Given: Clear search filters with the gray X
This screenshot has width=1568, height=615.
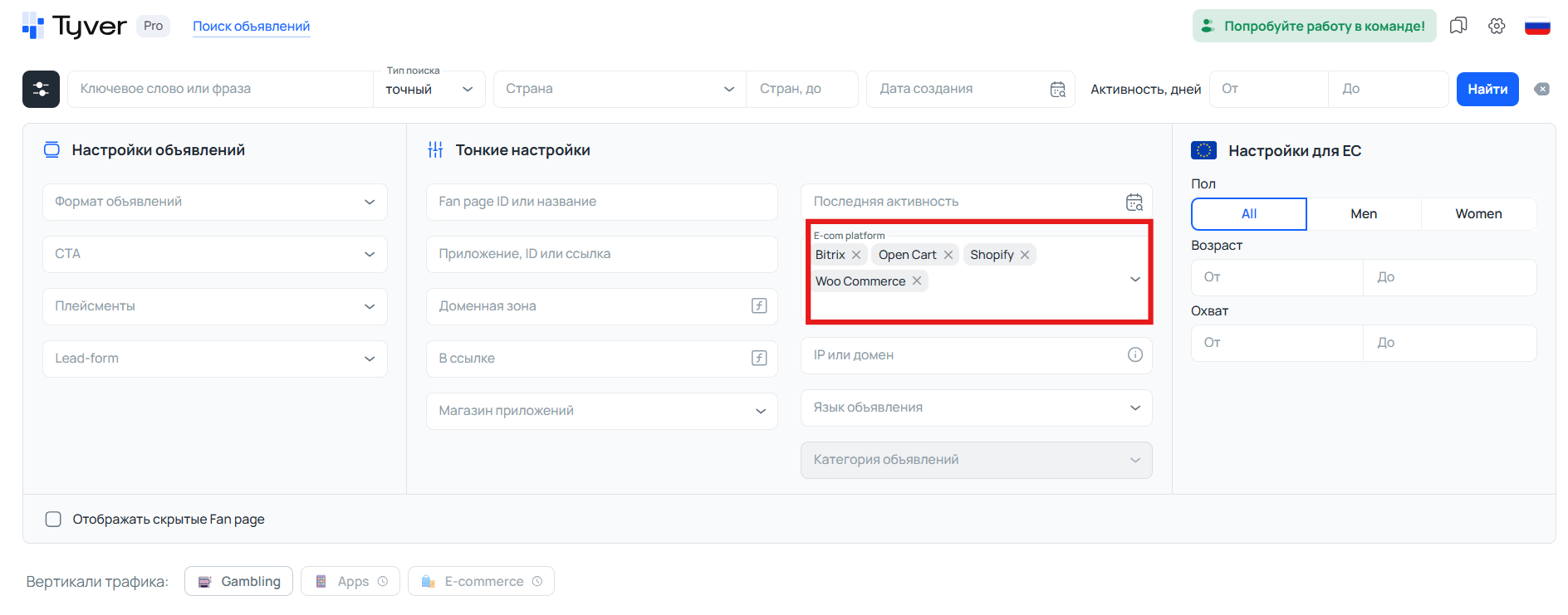Looking at the screenshot, I should pos(1541,89).
